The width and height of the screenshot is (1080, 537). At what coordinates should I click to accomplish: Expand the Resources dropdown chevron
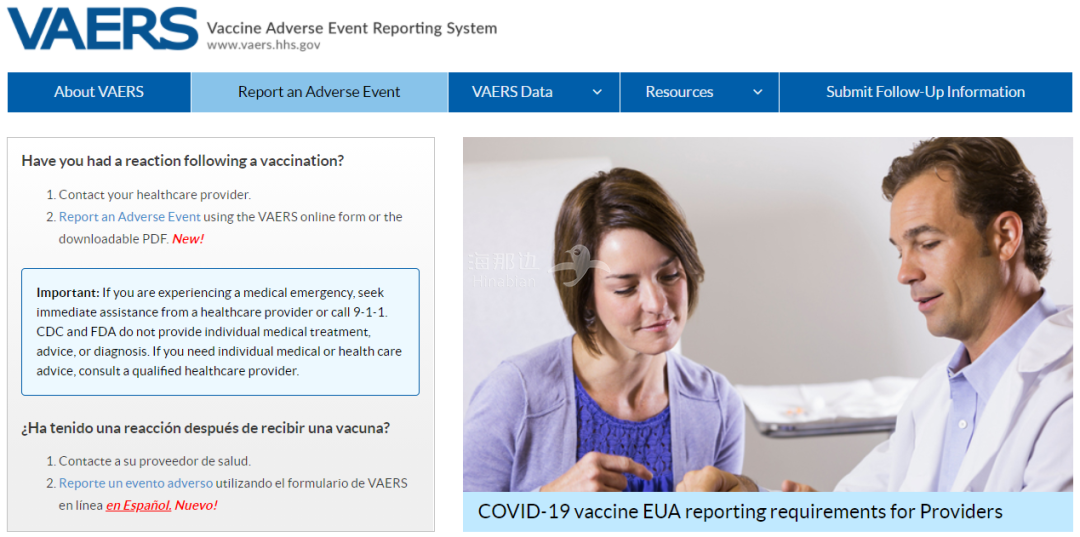758,92
